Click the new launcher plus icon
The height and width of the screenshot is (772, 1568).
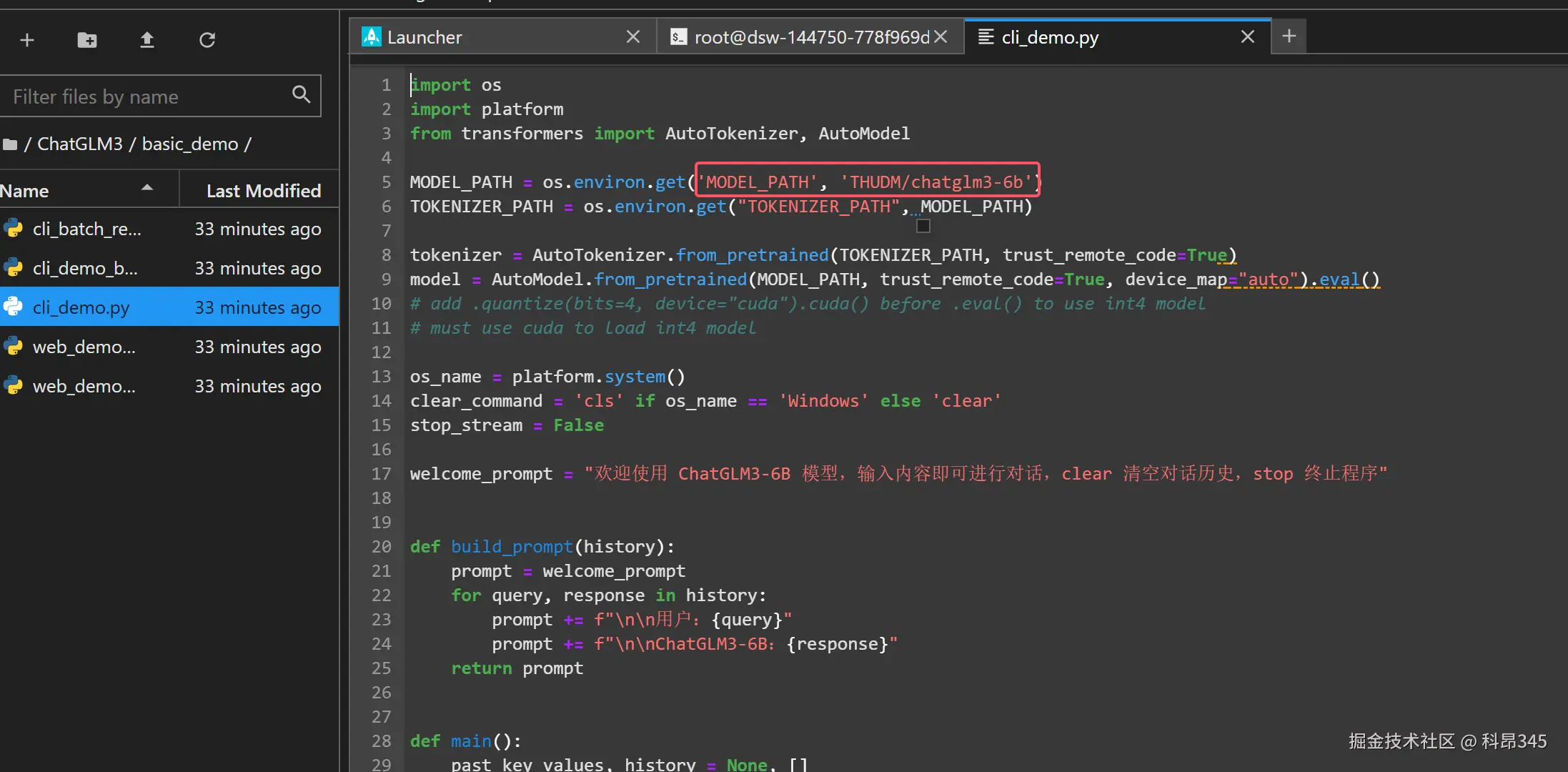(x=27, y=40)
